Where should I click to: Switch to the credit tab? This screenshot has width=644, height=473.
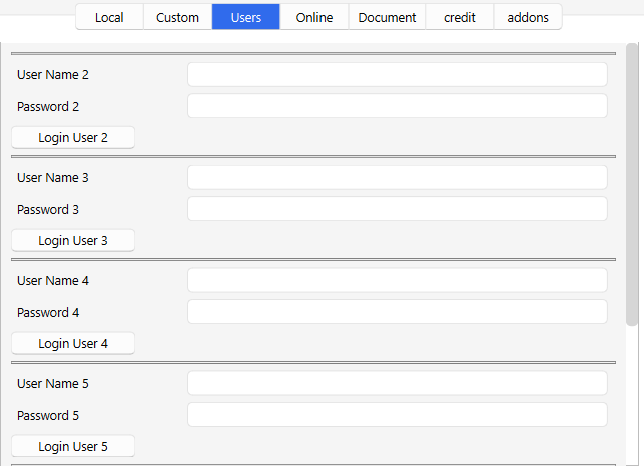click(460, 17)
